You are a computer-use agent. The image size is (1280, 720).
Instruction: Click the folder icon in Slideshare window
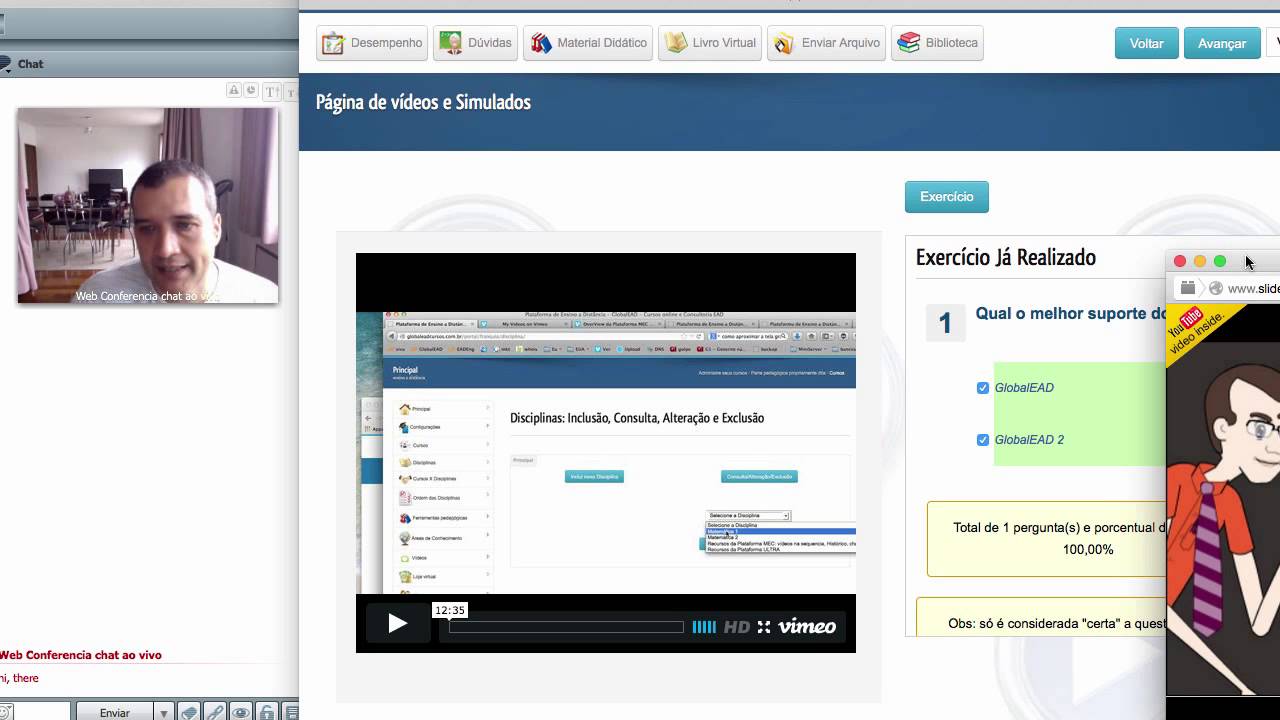click(1188, 288)
